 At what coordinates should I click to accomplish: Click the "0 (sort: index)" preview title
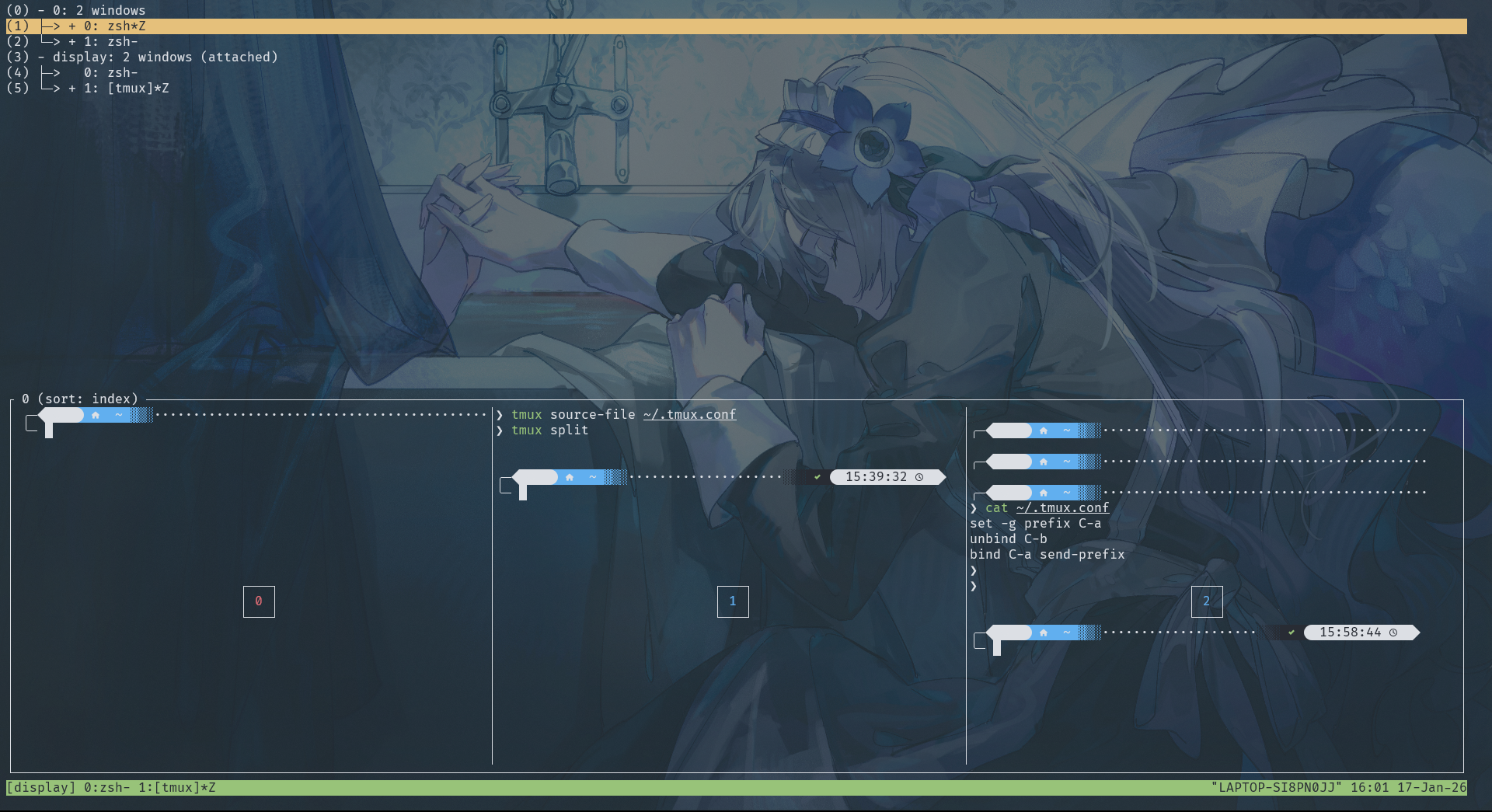80,399
